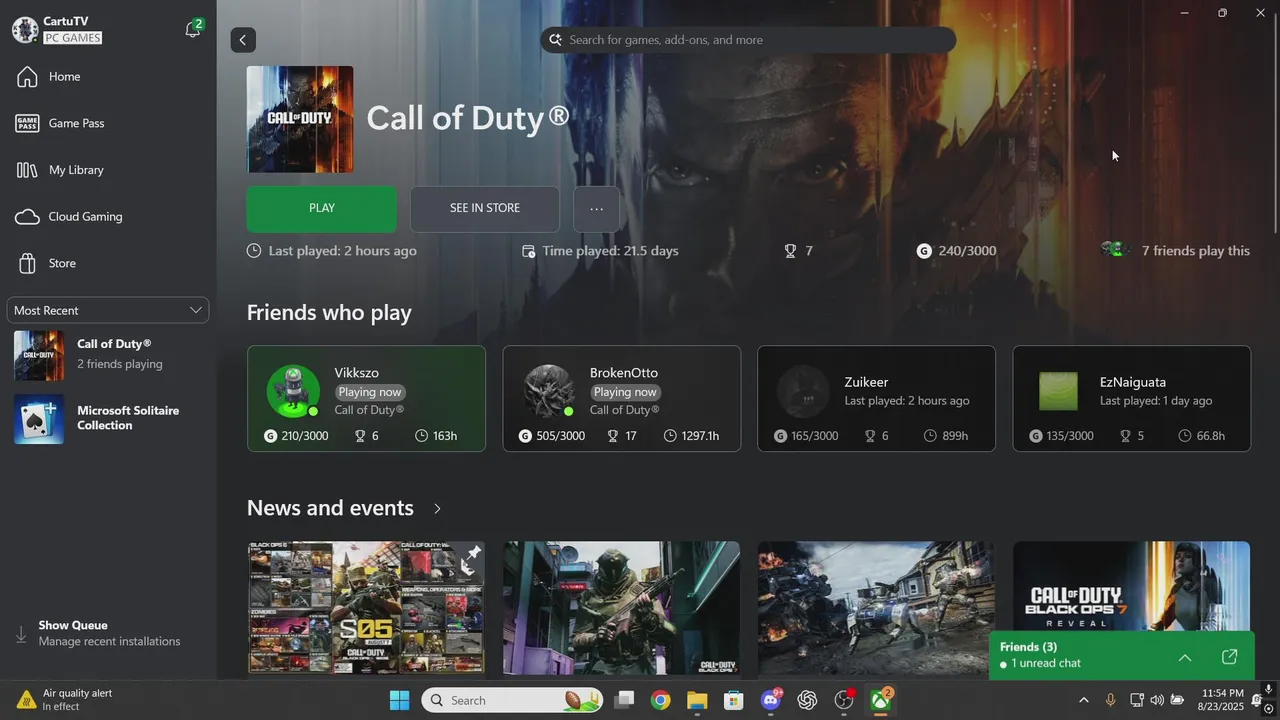Viewport: 1280px width, 720px height.
Task: Select My Library in the sidebar
Action: click(x=108, y=170)
